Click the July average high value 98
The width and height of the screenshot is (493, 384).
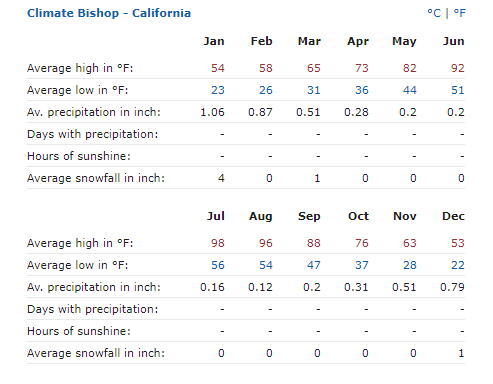click(x=218, y=243)
